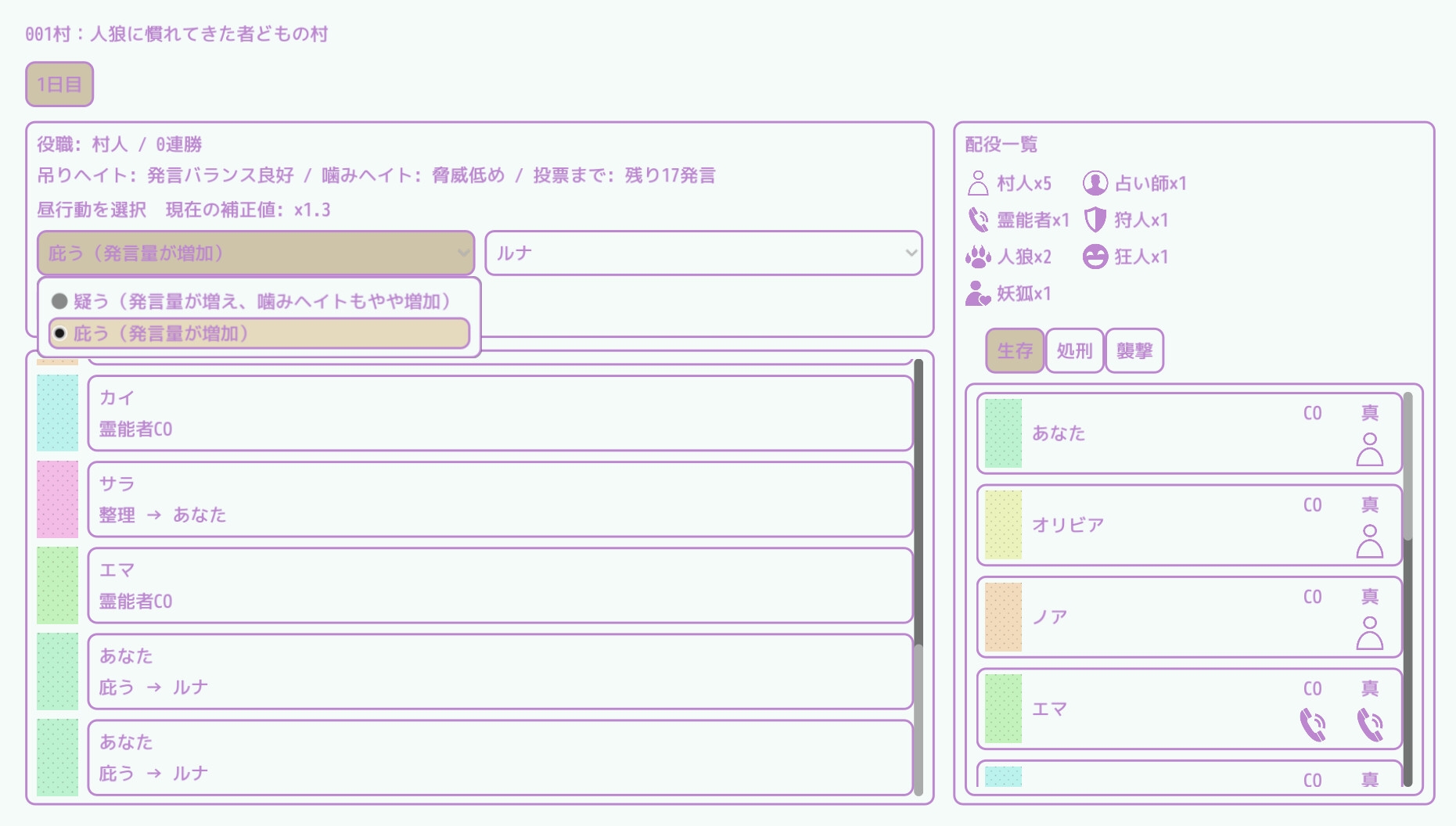Viewport: 1456px width, 826px height.
Task: Click the CO-column phone icon in エマ's card
Action: (1313, 724)
